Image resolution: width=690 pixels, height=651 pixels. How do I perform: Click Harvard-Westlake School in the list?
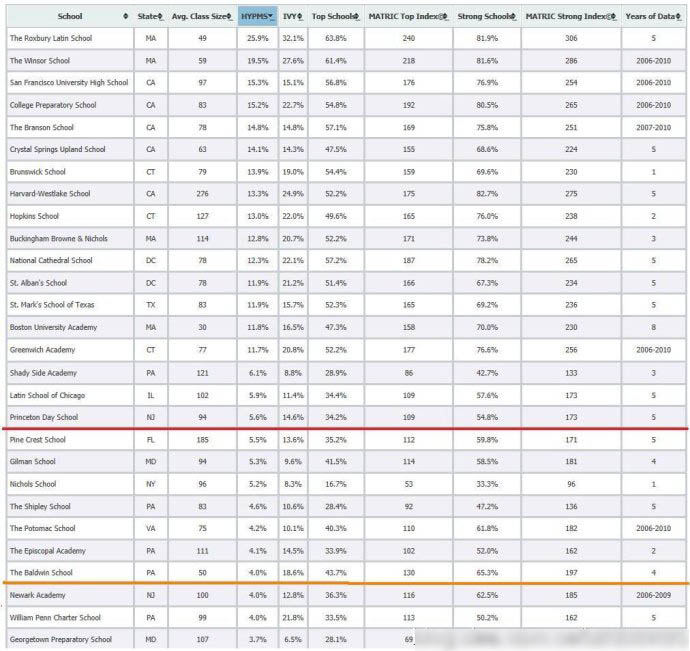(50, 194)
